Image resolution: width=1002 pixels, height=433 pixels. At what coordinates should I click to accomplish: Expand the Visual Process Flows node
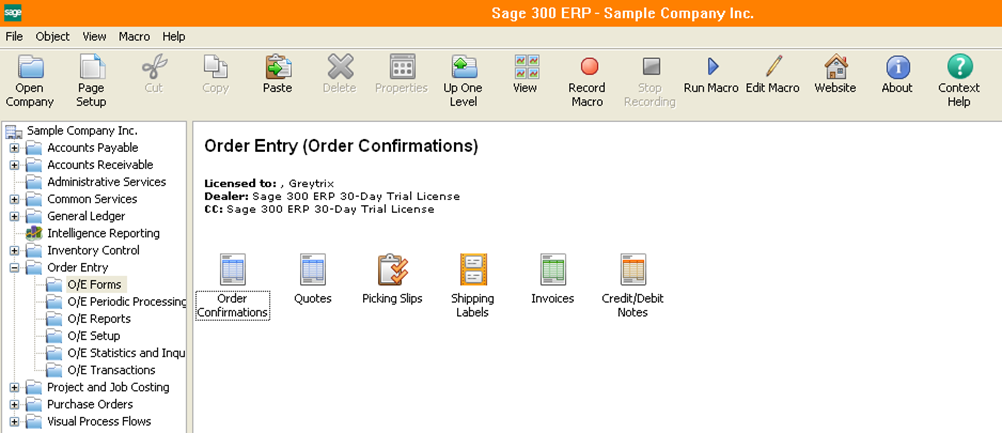coord(14,422)
